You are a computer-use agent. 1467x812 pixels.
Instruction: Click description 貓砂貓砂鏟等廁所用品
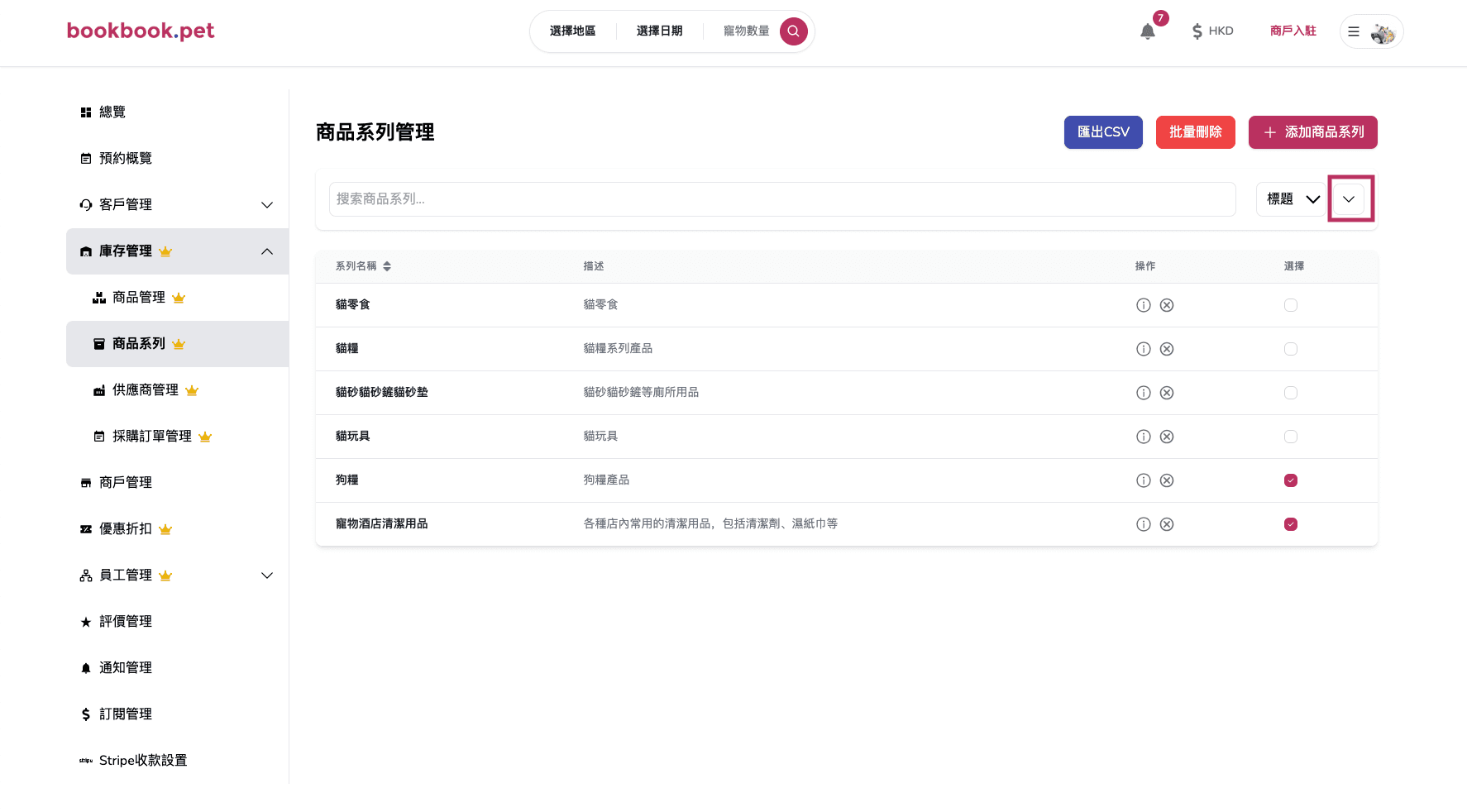pos(641,393)
